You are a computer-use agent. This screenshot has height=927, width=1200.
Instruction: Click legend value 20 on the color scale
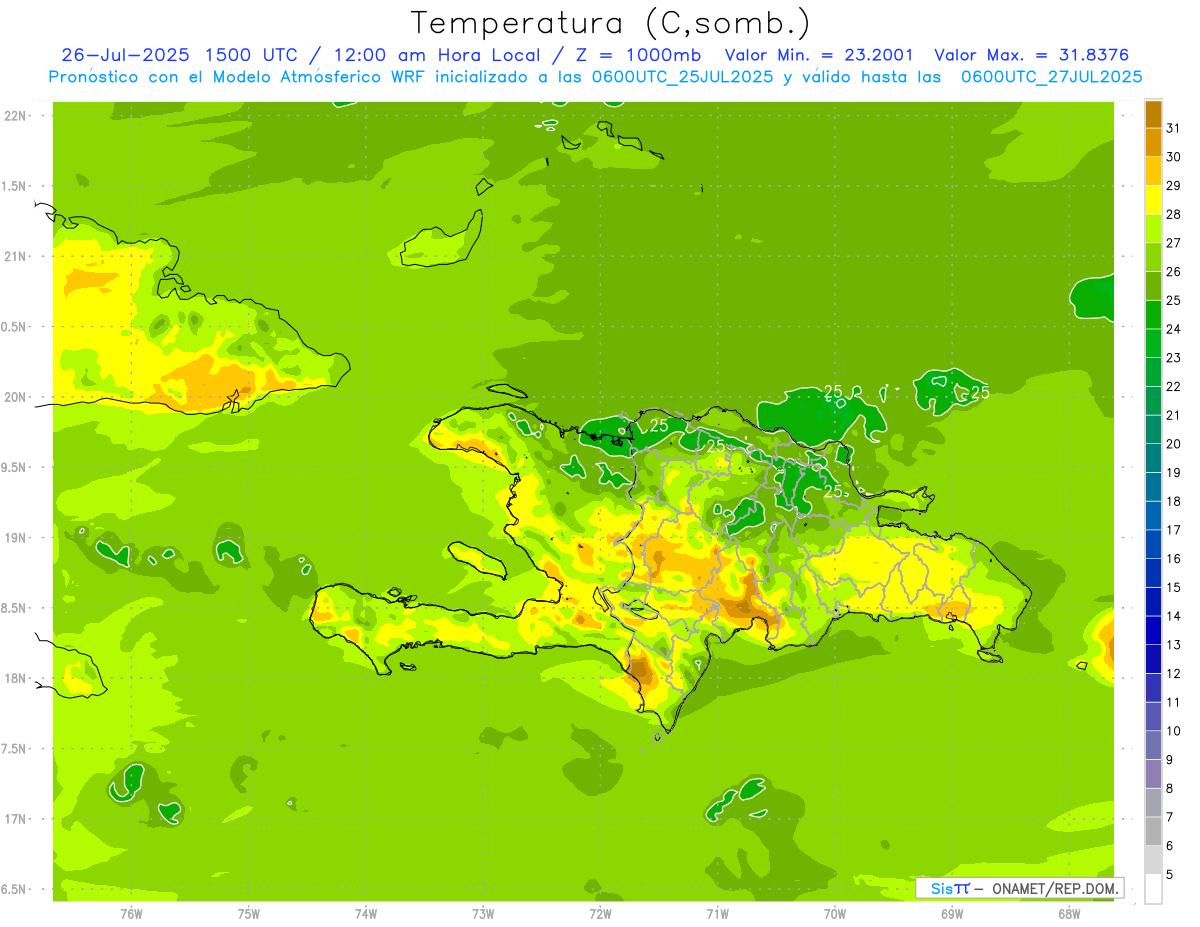coord(1173,444)
